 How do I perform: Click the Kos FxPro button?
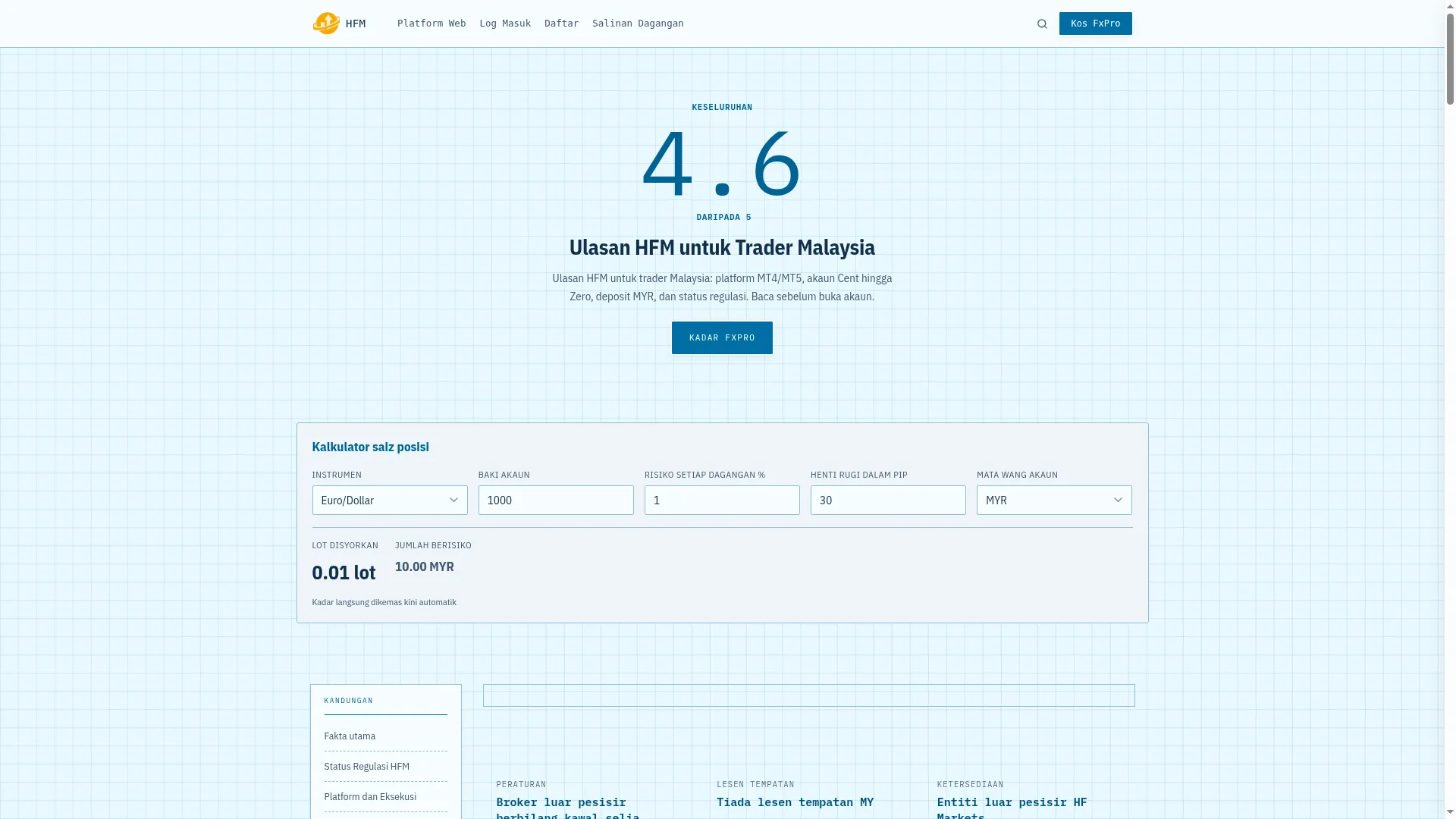click(x=1095, y=24)
